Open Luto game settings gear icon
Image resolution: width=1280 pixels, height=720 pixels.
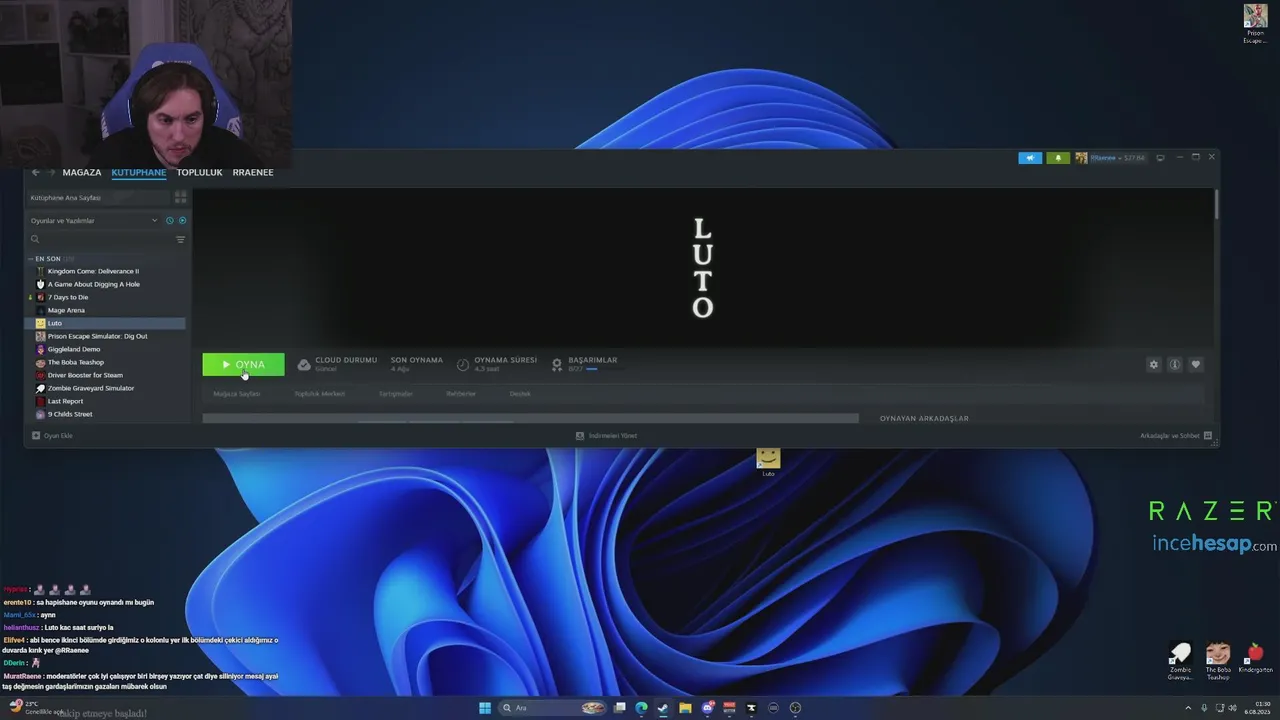[x=1153, y=365]
